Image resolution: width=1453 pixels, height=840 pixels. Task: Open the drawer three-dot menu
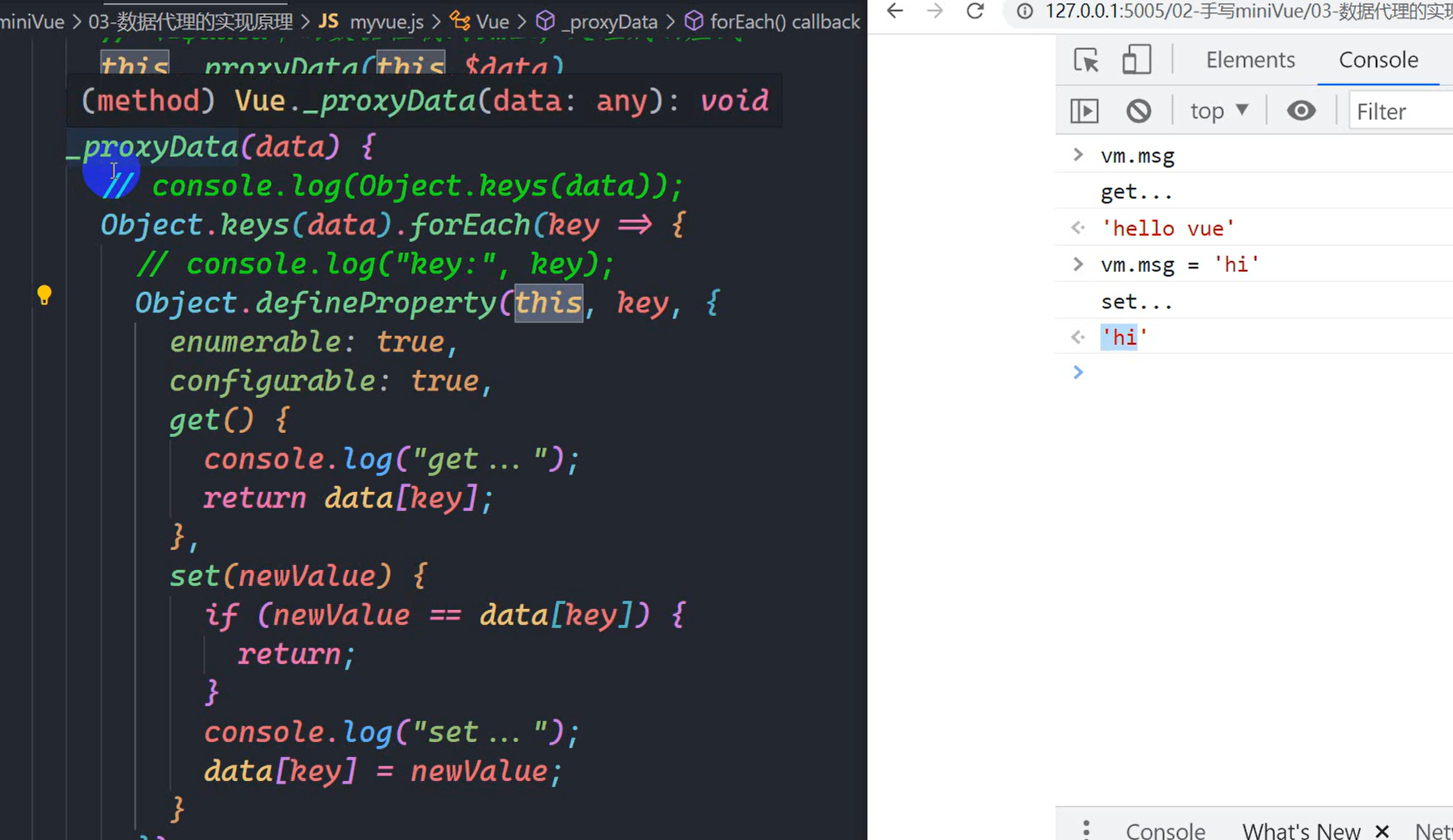[1086, 829]
